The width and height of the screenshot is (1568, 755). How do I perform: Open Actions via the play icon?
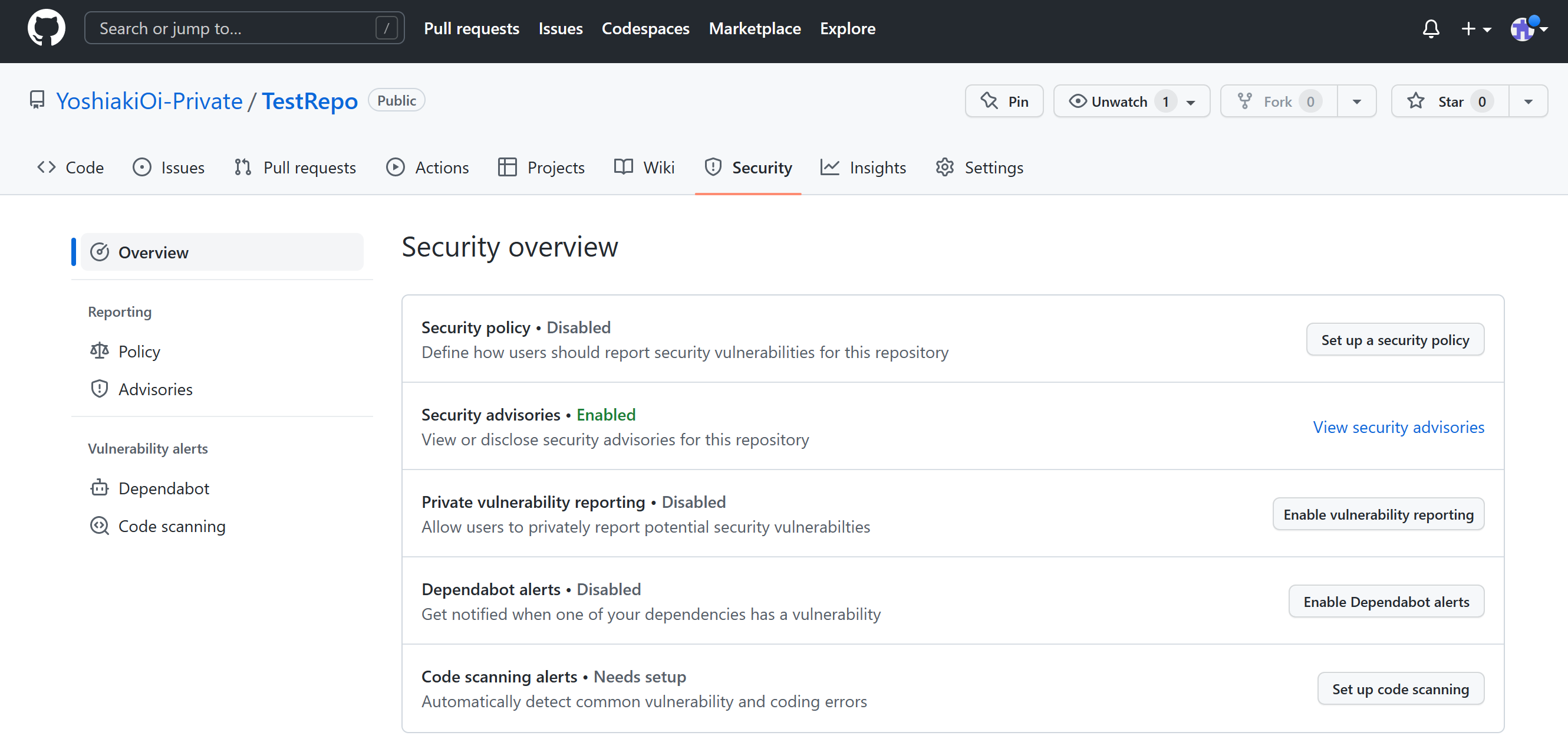(x=396, y=167)
